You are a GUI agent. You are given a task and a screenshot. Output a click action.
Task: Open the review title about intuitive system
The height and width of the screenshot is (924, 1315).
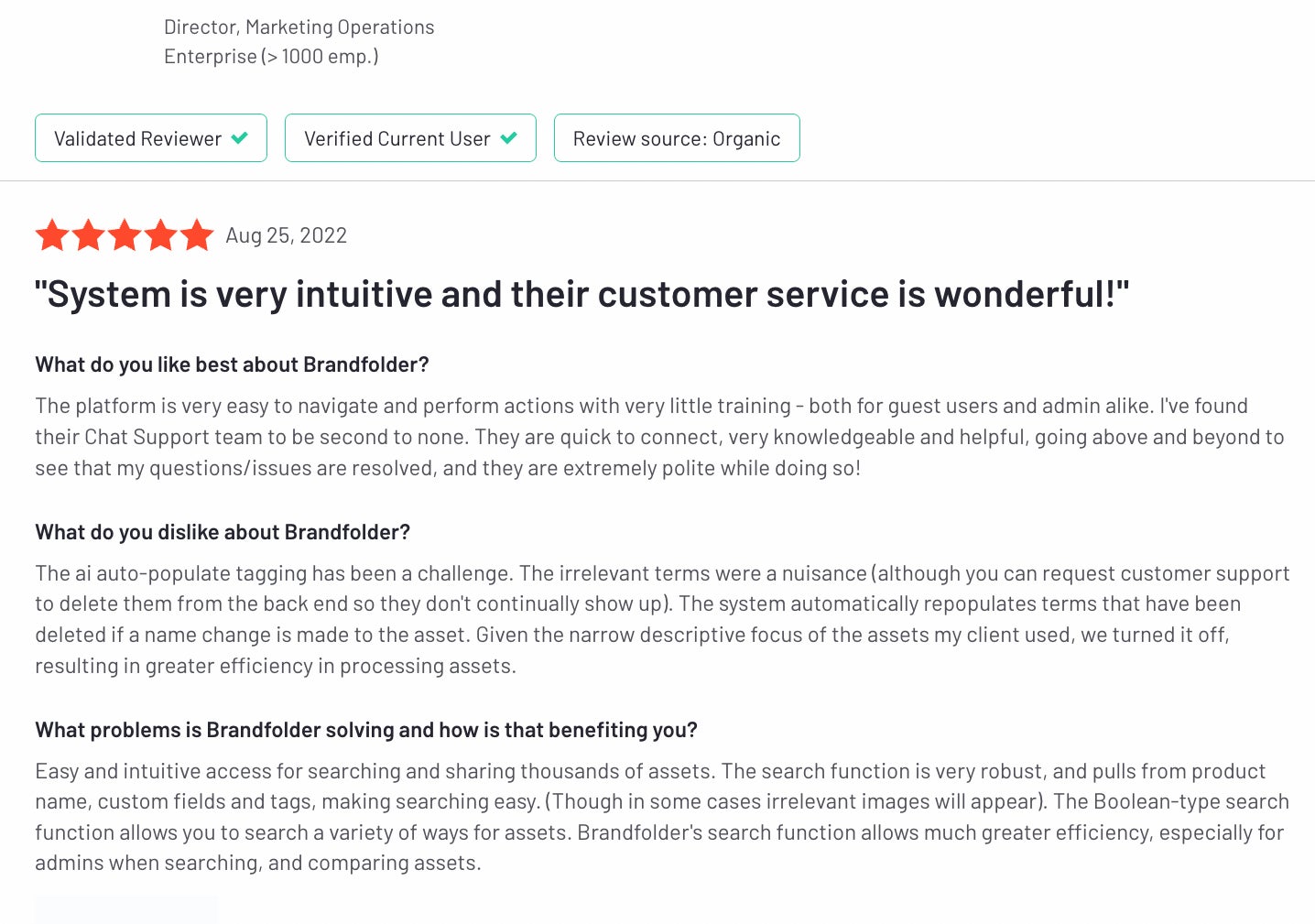(x=581, y=295)
